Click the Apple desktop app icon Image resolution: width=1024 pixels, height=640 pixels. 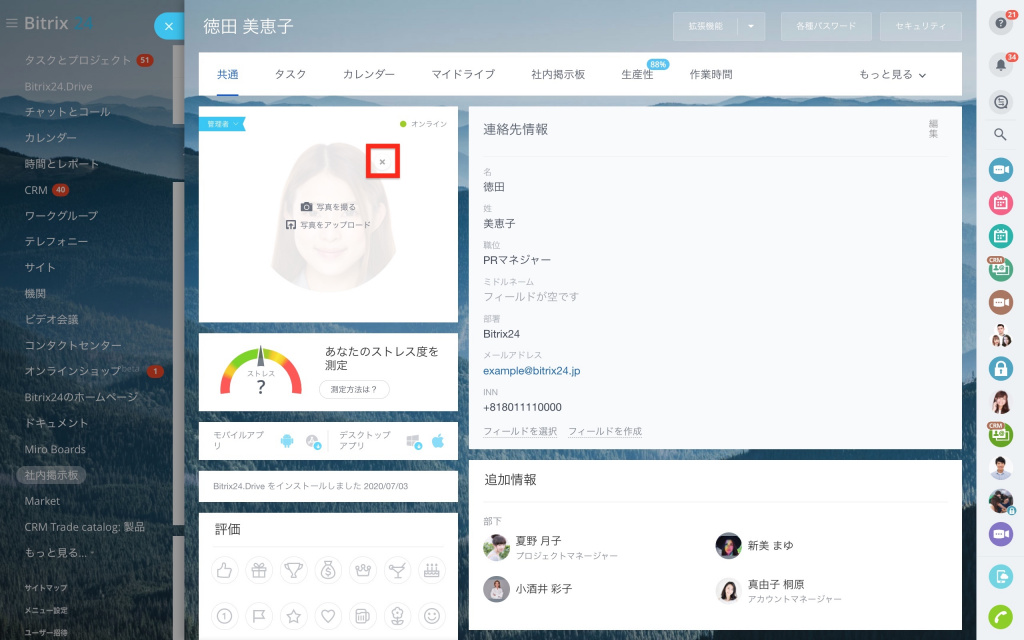pos(437,441)
